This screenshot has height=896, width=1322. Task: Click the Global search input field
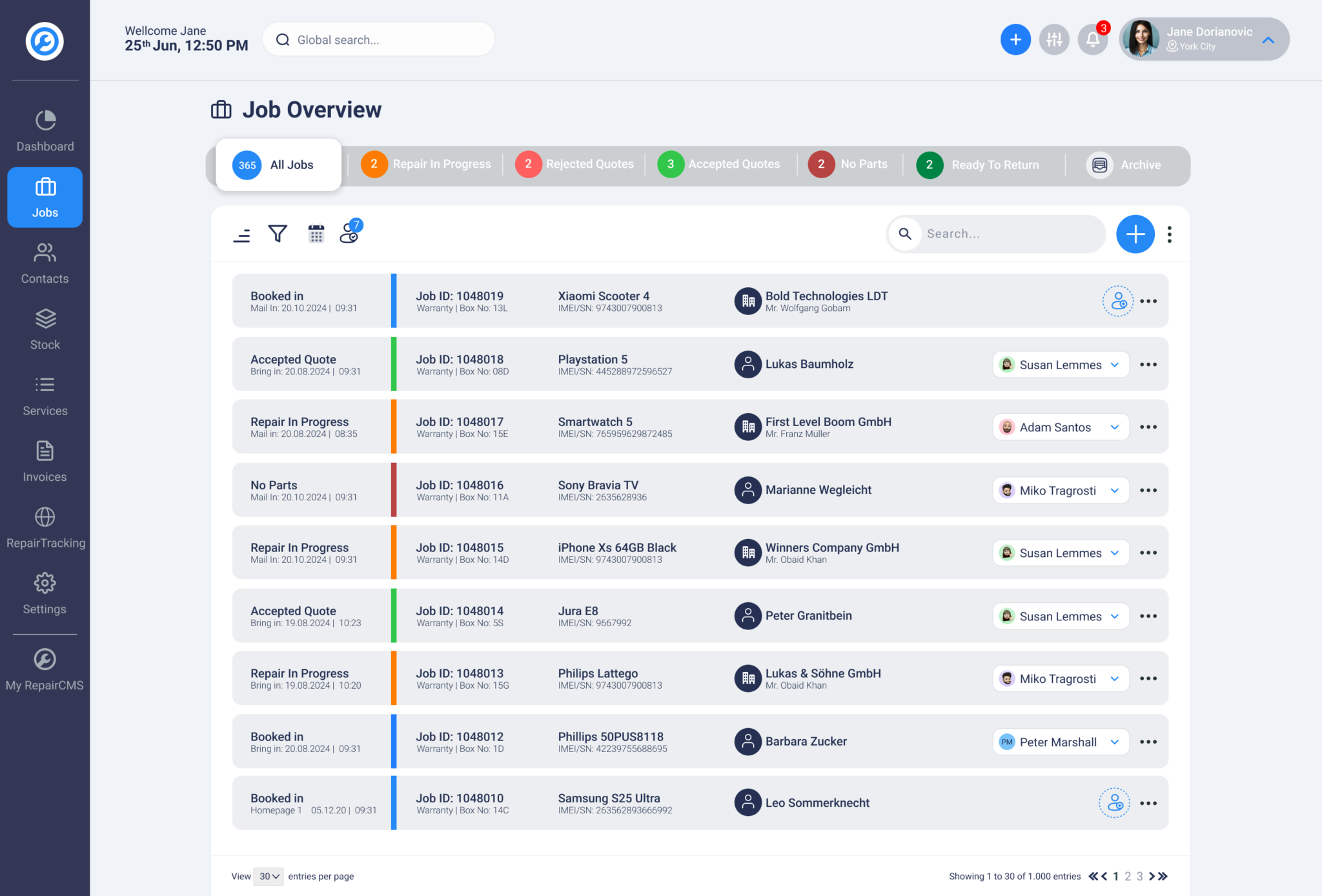(x=378, y=39)
